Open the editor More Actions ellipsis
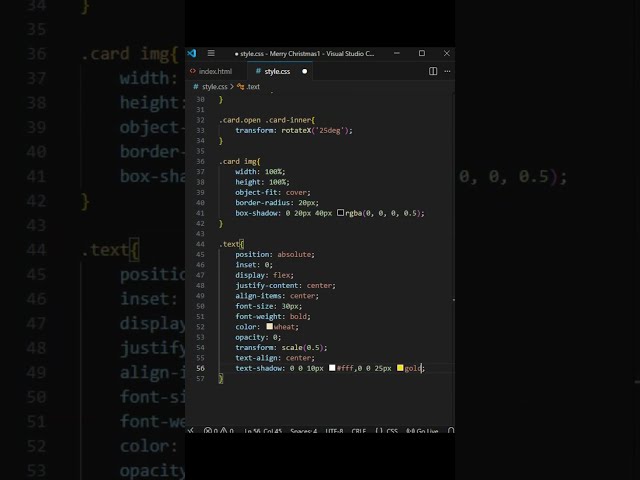This screenshot has width=640, height=480. [x=447, y=71]
